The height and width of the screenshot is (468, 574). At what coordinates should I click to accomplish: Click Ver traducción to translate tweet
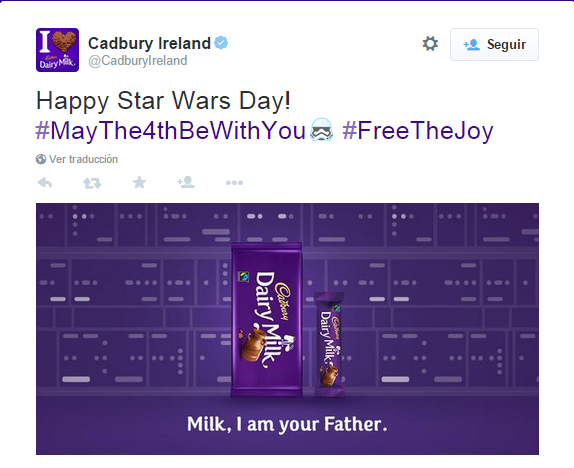(83, 159)
